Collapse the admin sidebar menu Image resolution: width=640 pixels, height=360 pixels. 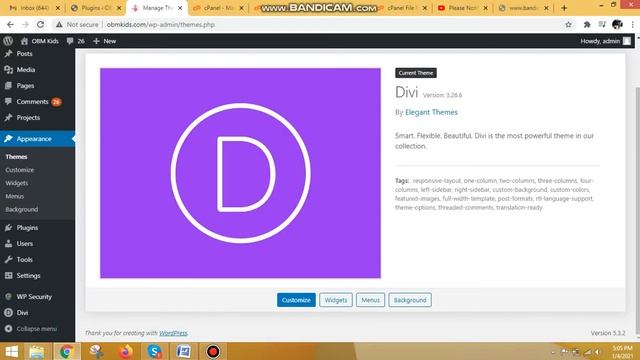37,329
